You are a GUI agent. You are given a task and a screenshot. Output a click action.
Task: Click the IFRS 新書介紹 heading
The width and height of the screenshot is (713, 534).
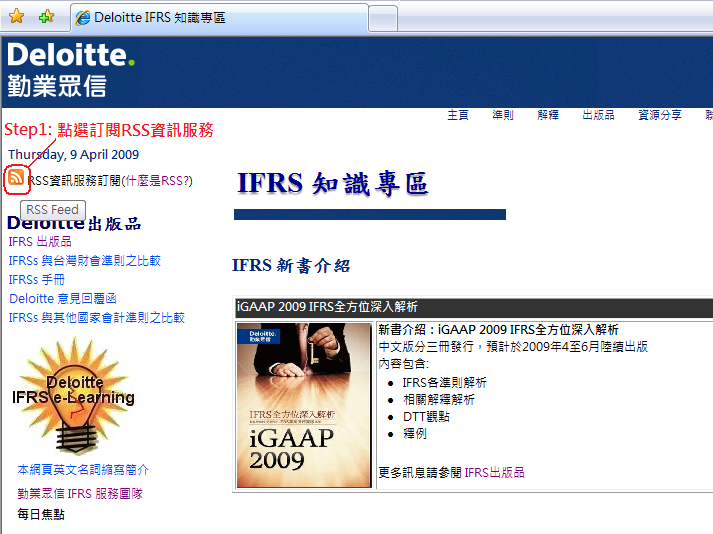pyautogui.click(x=291, y=266)
